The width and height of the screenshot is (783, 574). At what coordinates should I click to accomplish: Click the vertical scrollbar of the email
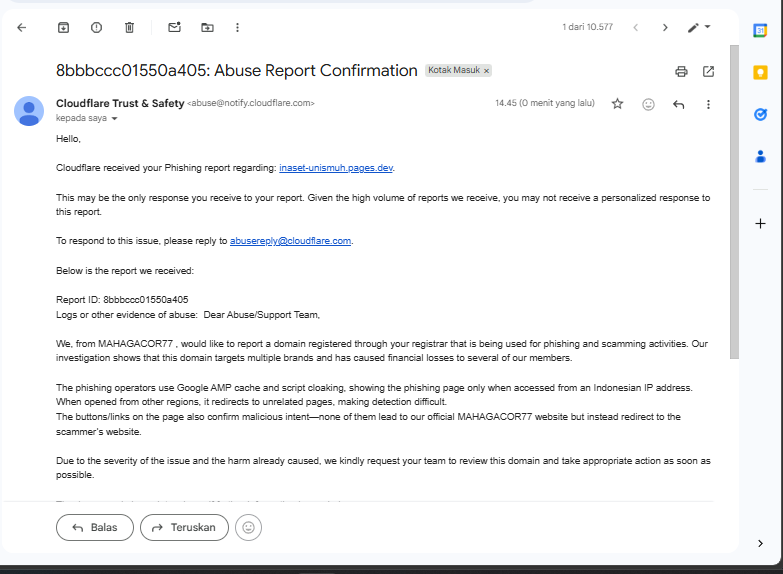735,200
